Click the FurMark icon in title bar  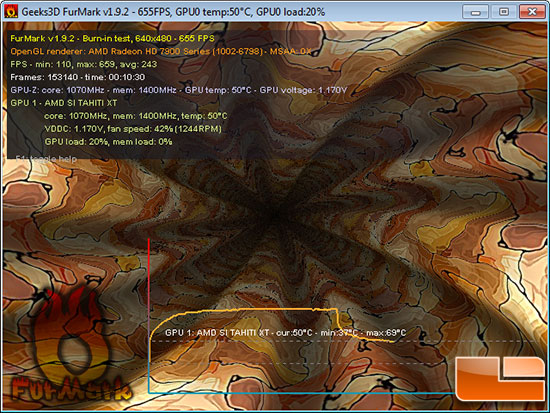11,11
